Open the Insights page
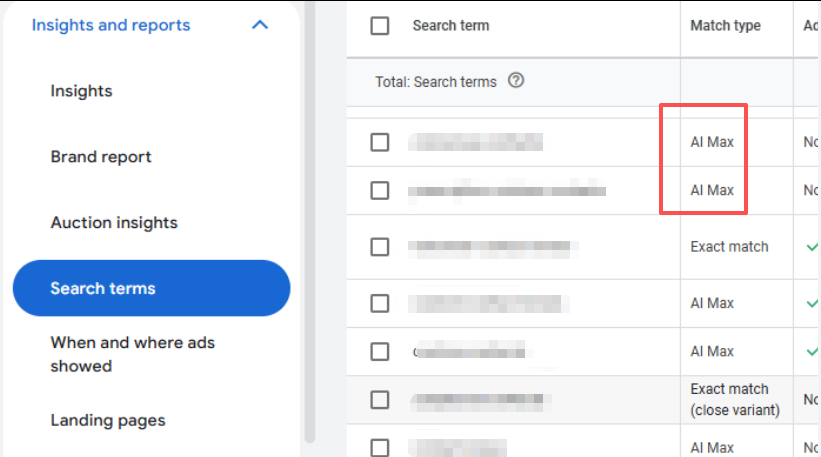 [x=81, y=91]
